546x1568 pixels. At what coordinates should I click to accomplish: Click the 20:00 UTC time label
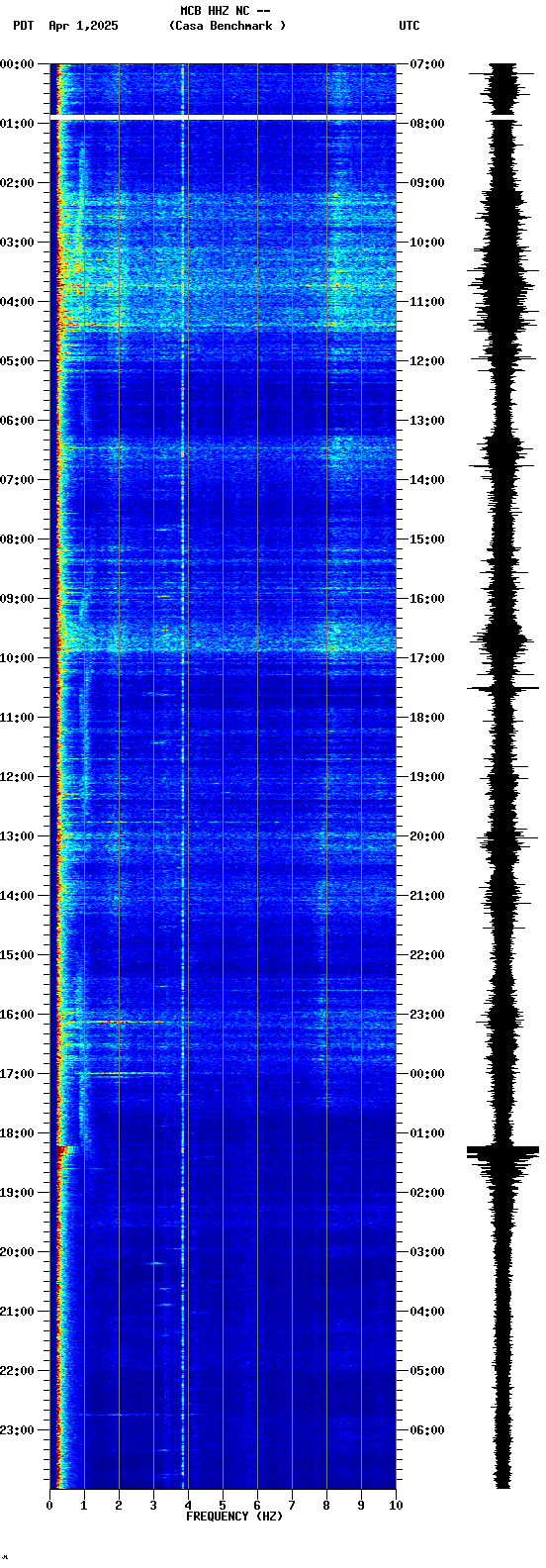pos(427,836)
